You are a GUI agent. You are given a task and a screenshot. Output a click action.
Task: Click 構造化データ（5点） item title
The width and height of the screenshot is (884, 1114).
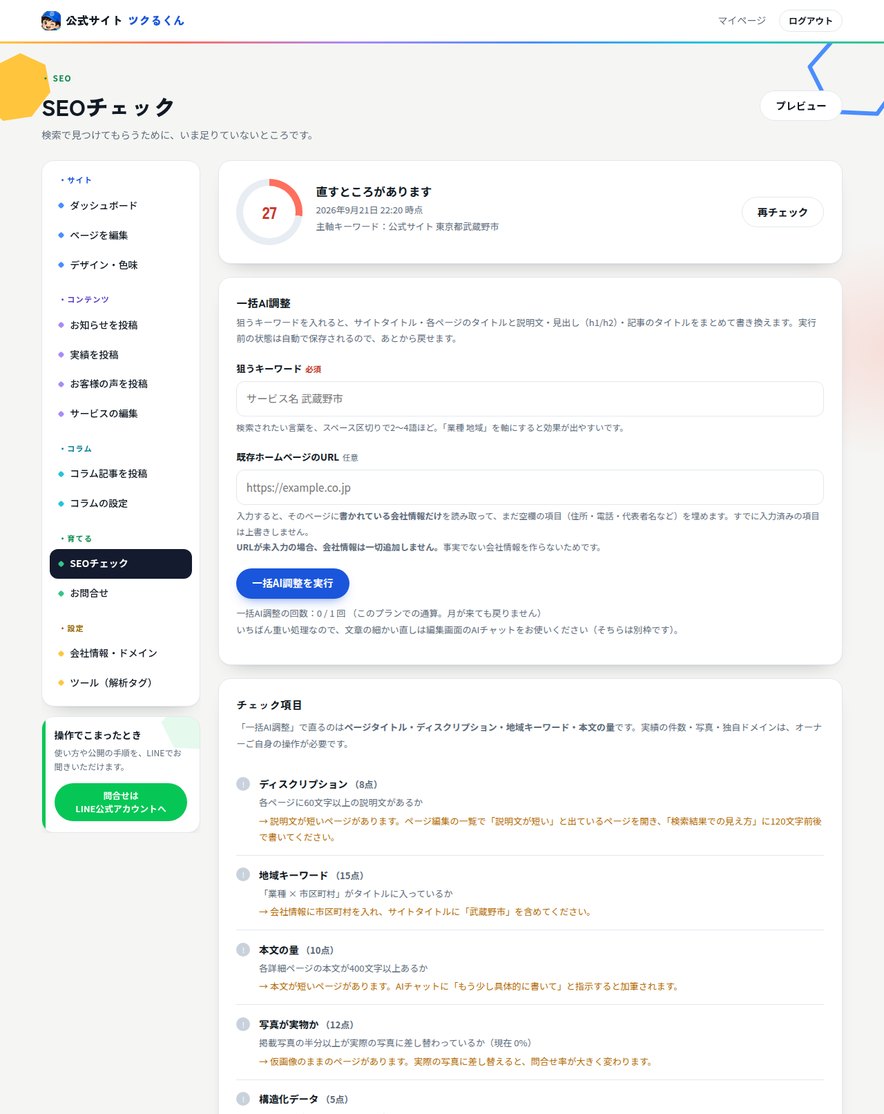(x=304, y=1099)
